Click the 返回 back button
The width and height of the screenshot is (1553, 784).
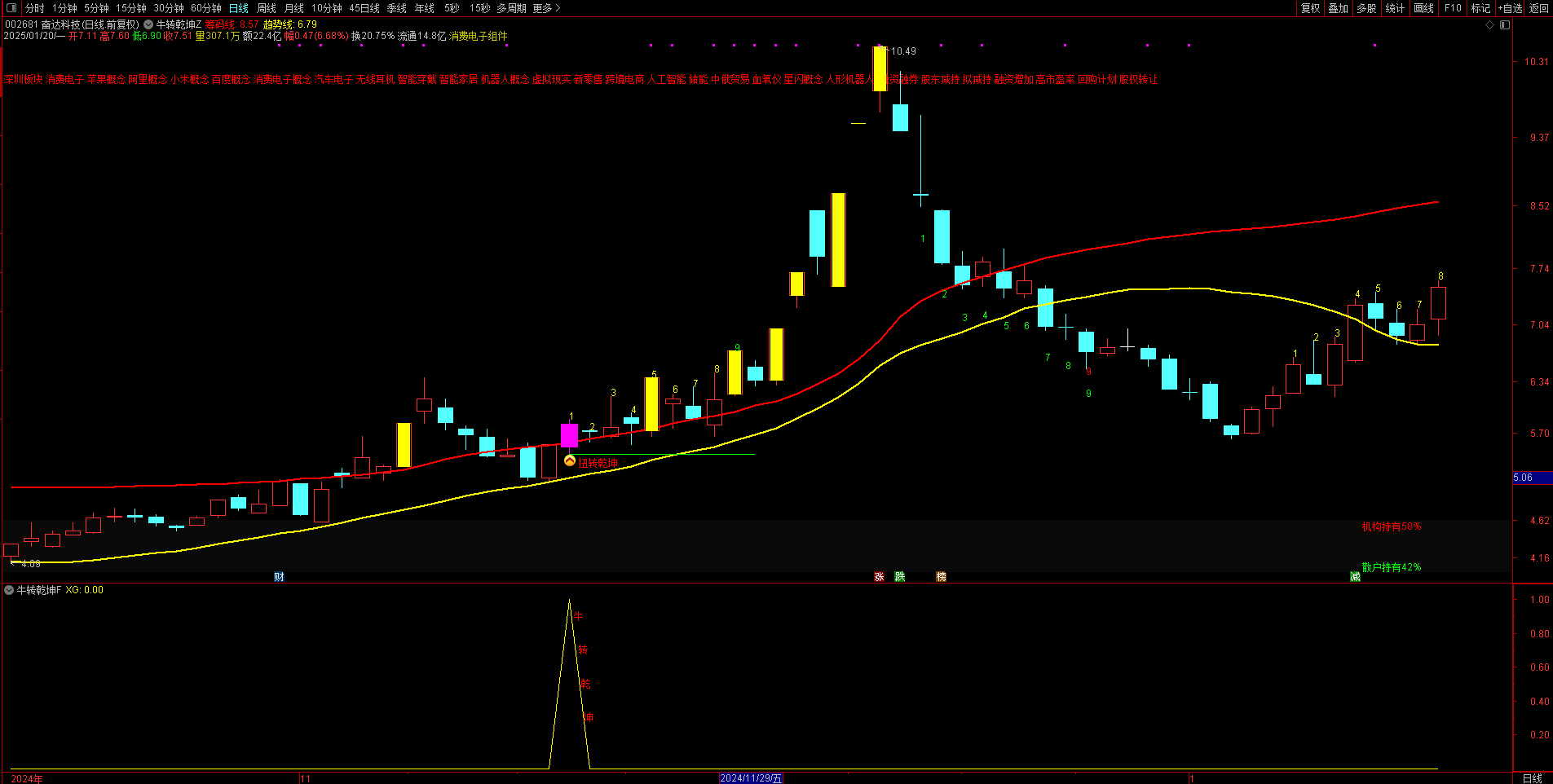[x=1538, y=8]
